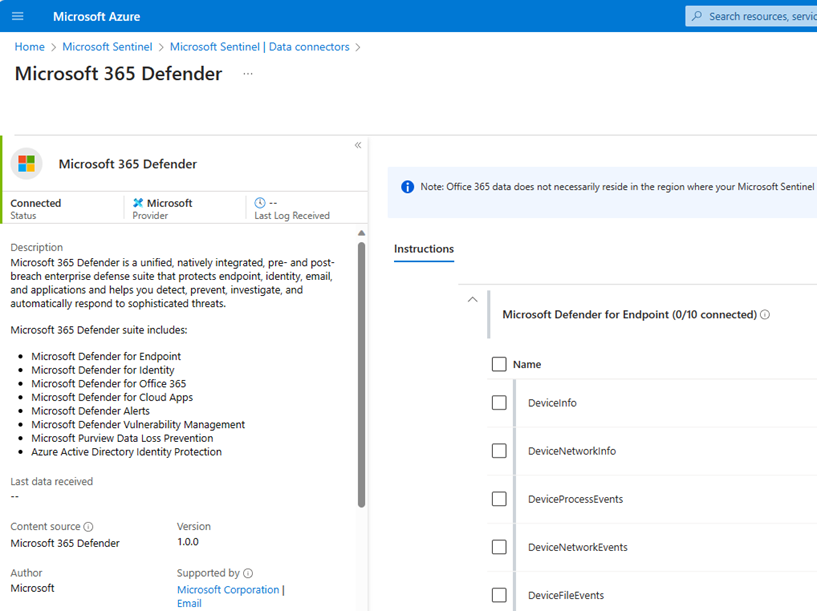Click Azure Active Directory Identity Protection item
Screen dimensions: 817x611
[127, 452]
